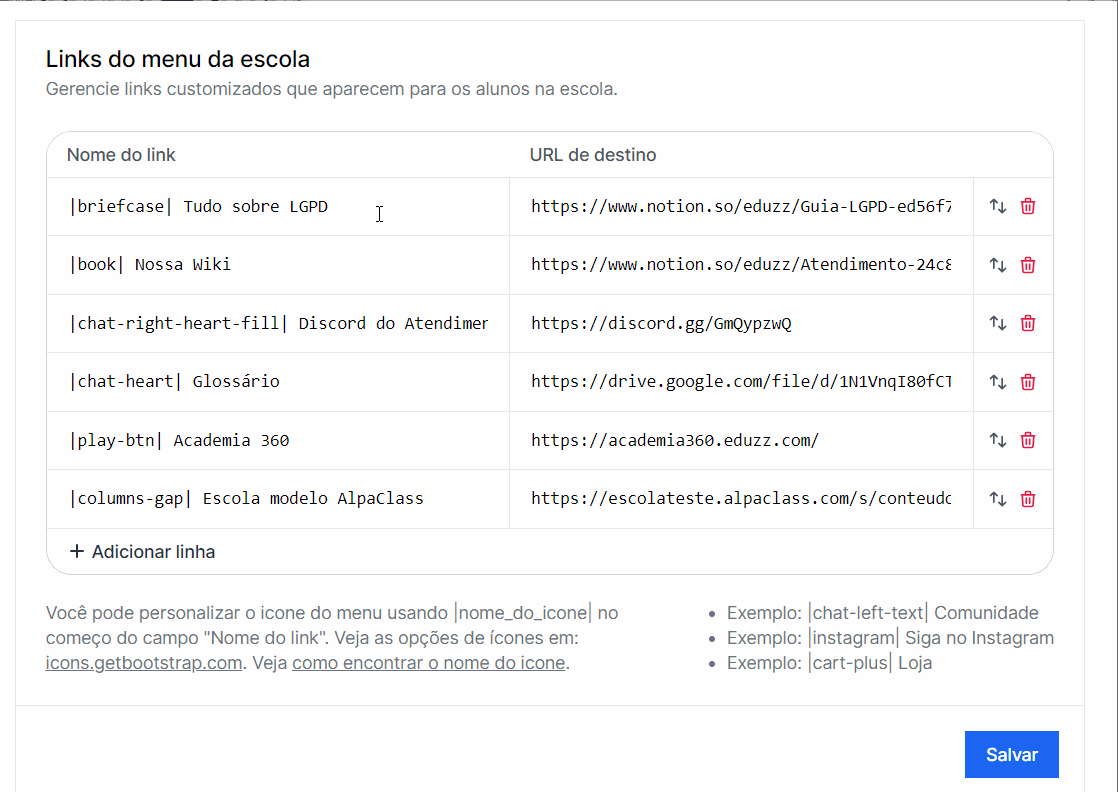This screenshot has height=792, width=1118.
Task: Trash the Academia 360 link row
Action: [x=1028, y=440]
